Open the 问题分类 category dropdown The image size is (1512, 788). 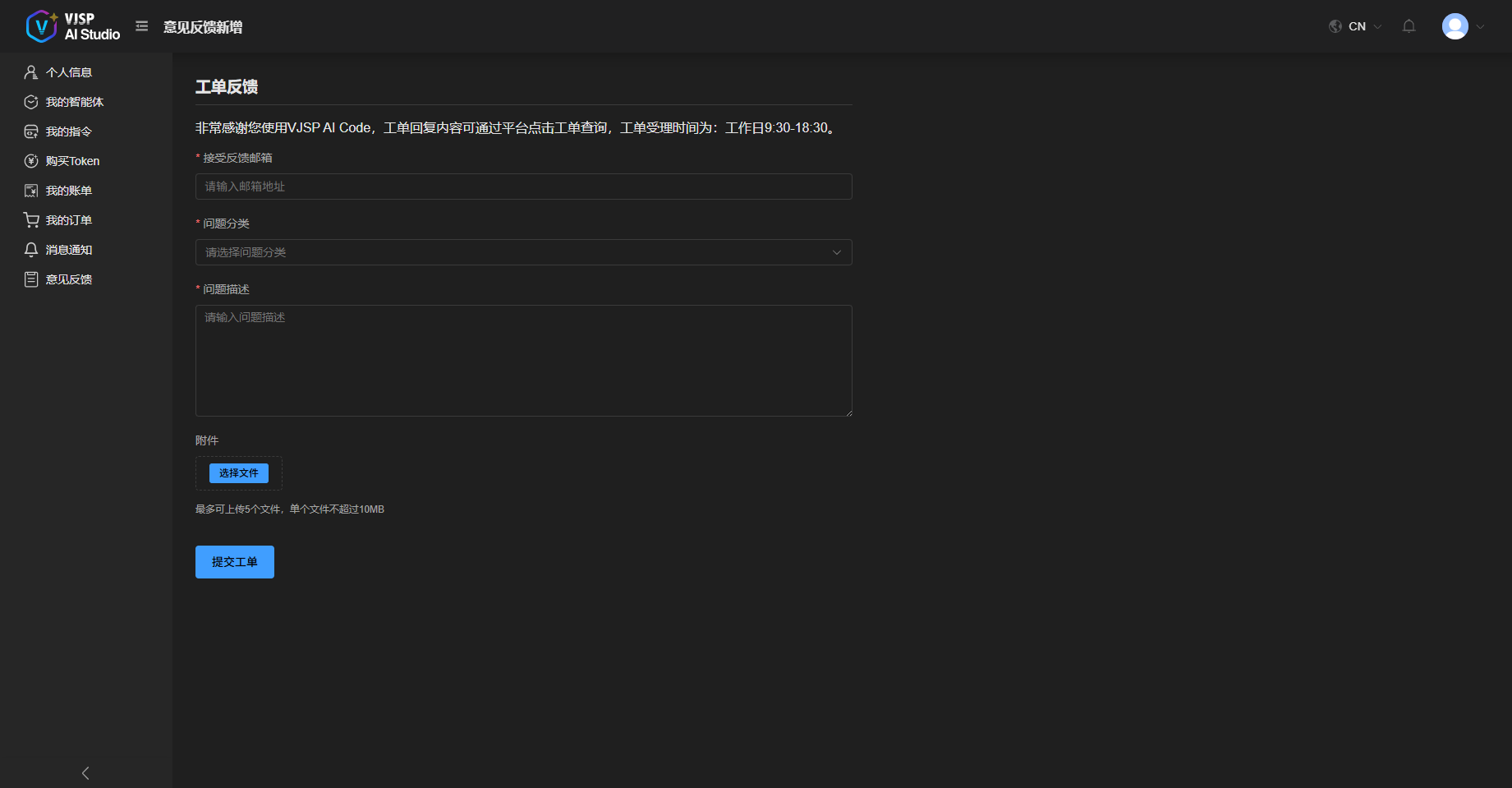[x=523, y=252]
